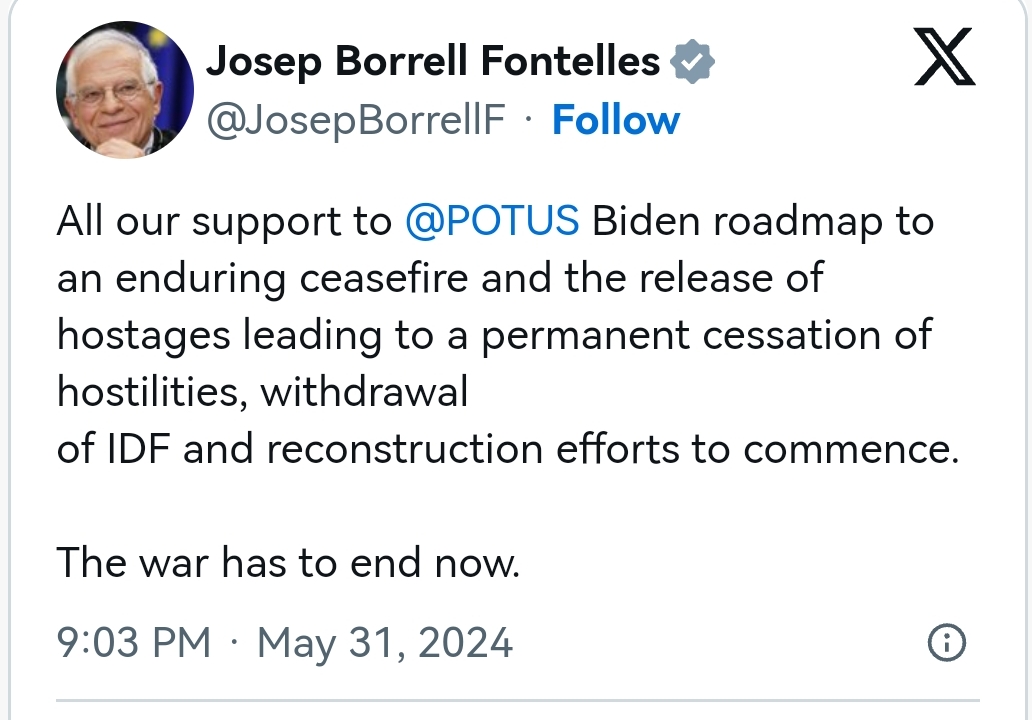The image size is (1032, 720).
Task: Click the words "All our support to"
Action: (224, 221)
